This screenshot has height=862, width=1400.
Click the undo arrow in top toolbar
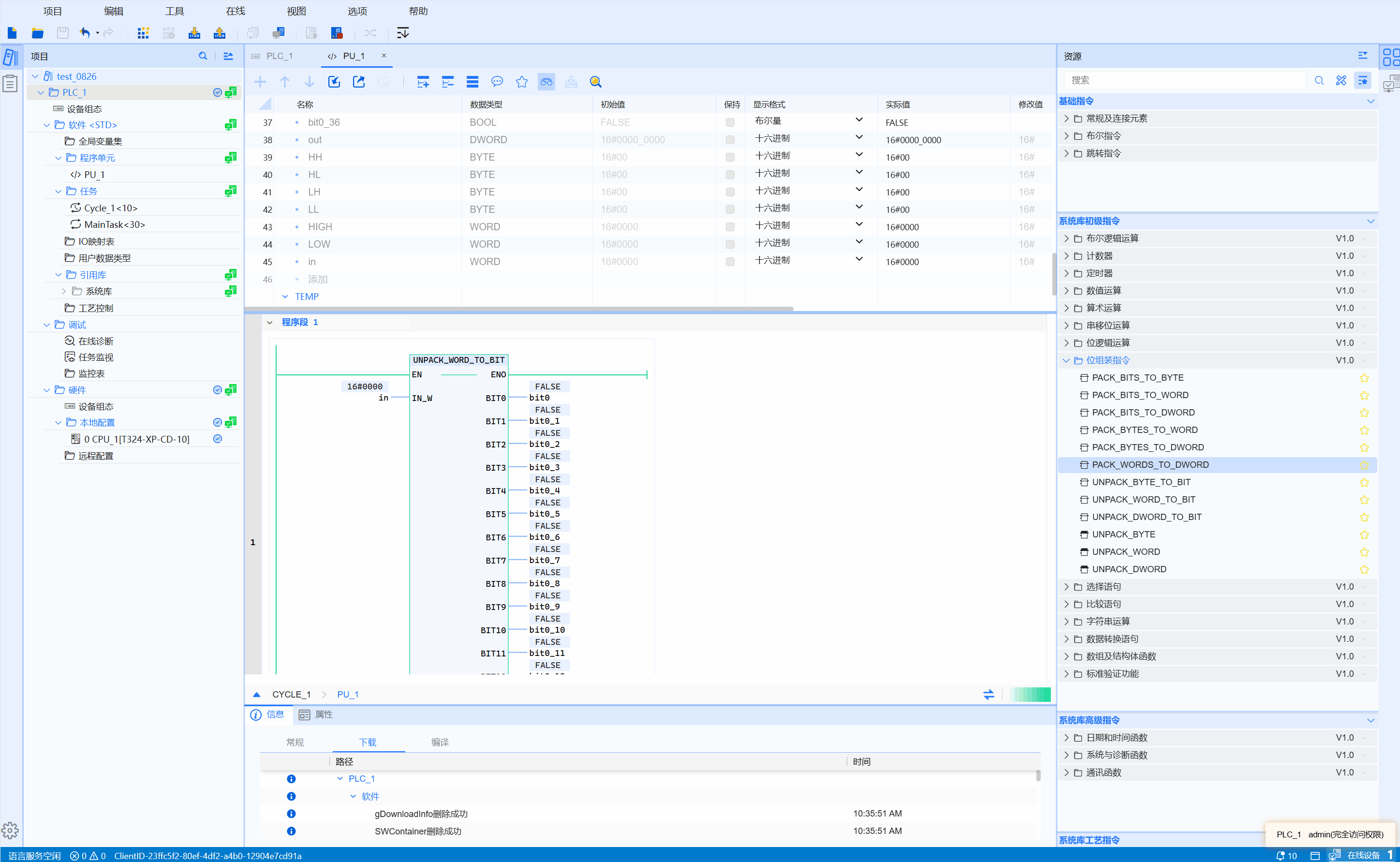(84, 32)
